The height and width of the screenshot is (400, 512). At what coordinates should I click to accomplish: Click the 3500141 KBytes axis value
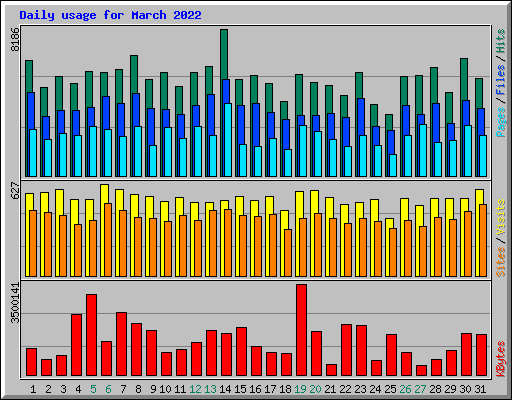[15, 303]
